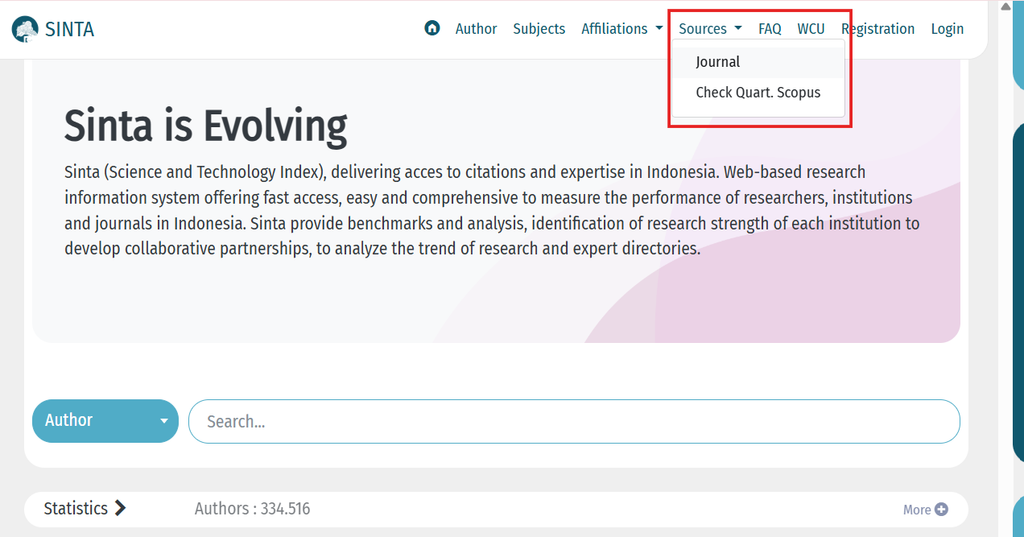Click the Sinta is Evolving heading
Screen dimensions: 1024x537
click(x=206, y=125)
